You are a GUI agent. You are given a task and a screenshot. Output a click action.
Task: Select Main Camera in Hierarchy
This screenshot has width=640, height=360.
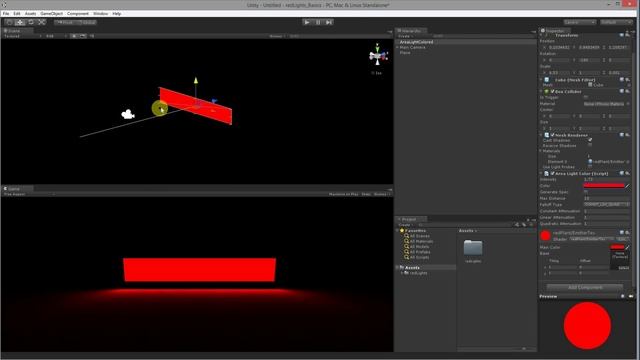(412, 47)
